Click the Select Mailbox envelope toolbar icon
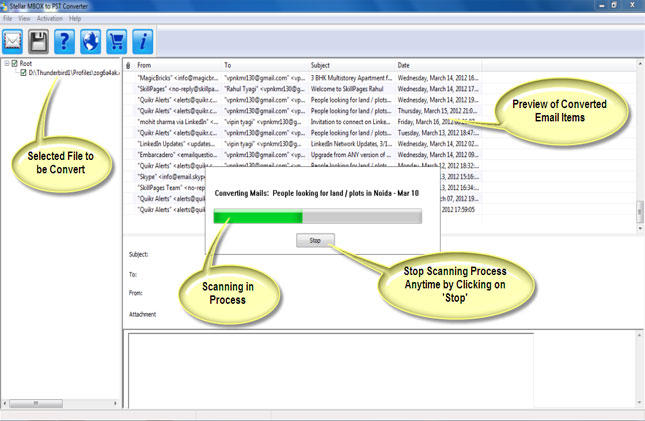This screenshot has height=421, width=645. point(12,42)
